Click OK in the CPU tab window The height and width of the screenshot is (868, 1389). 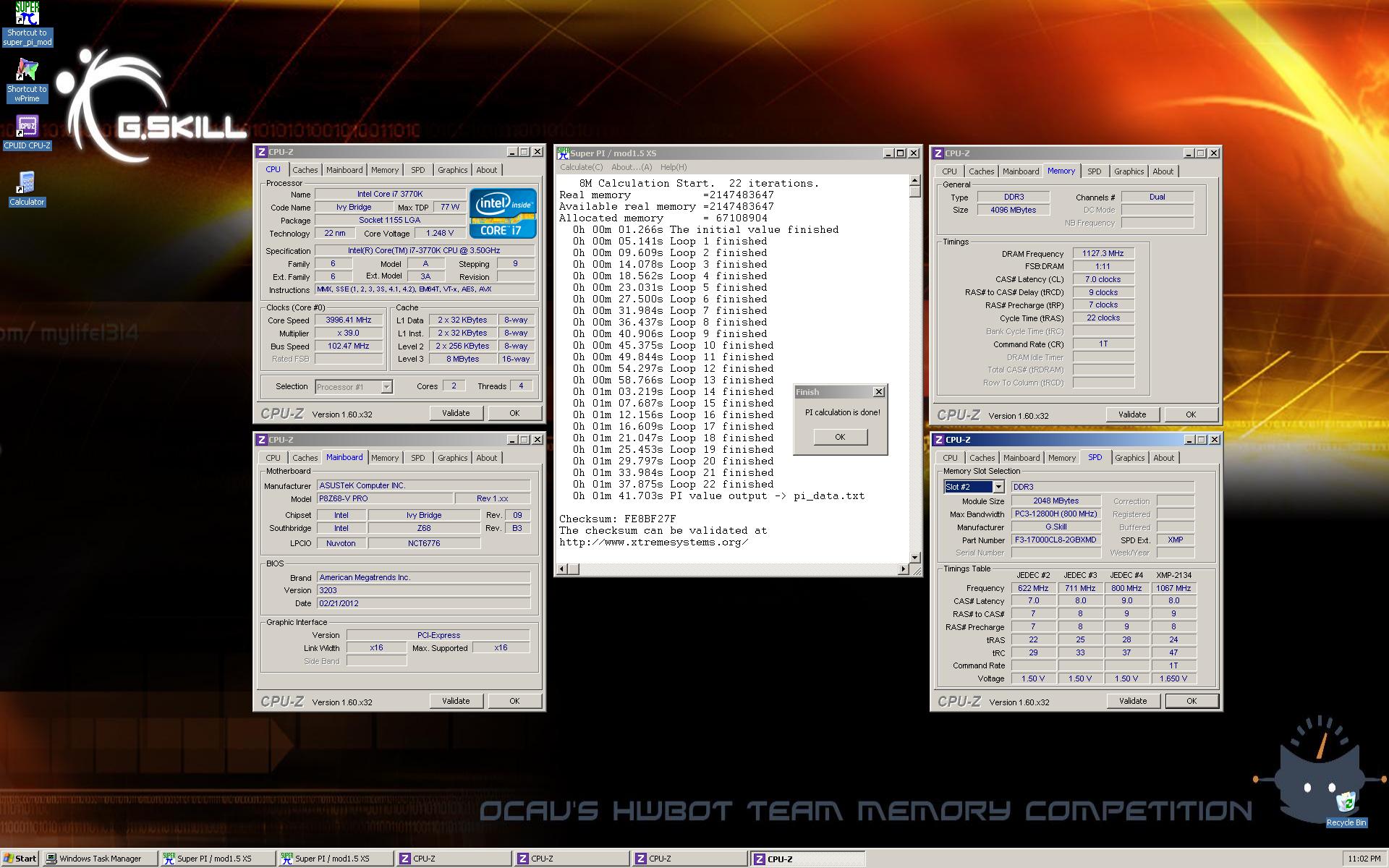tap(514, 413)
